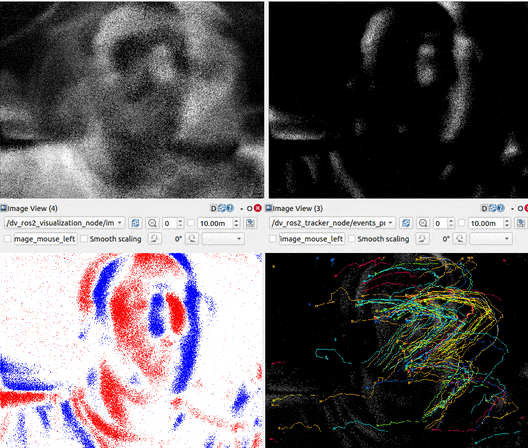Image resolution: width=528 pixels, height=448 pixels.
Task: Click 10.00m max range spinbox in Image View (4)
Action: (219, 223)
